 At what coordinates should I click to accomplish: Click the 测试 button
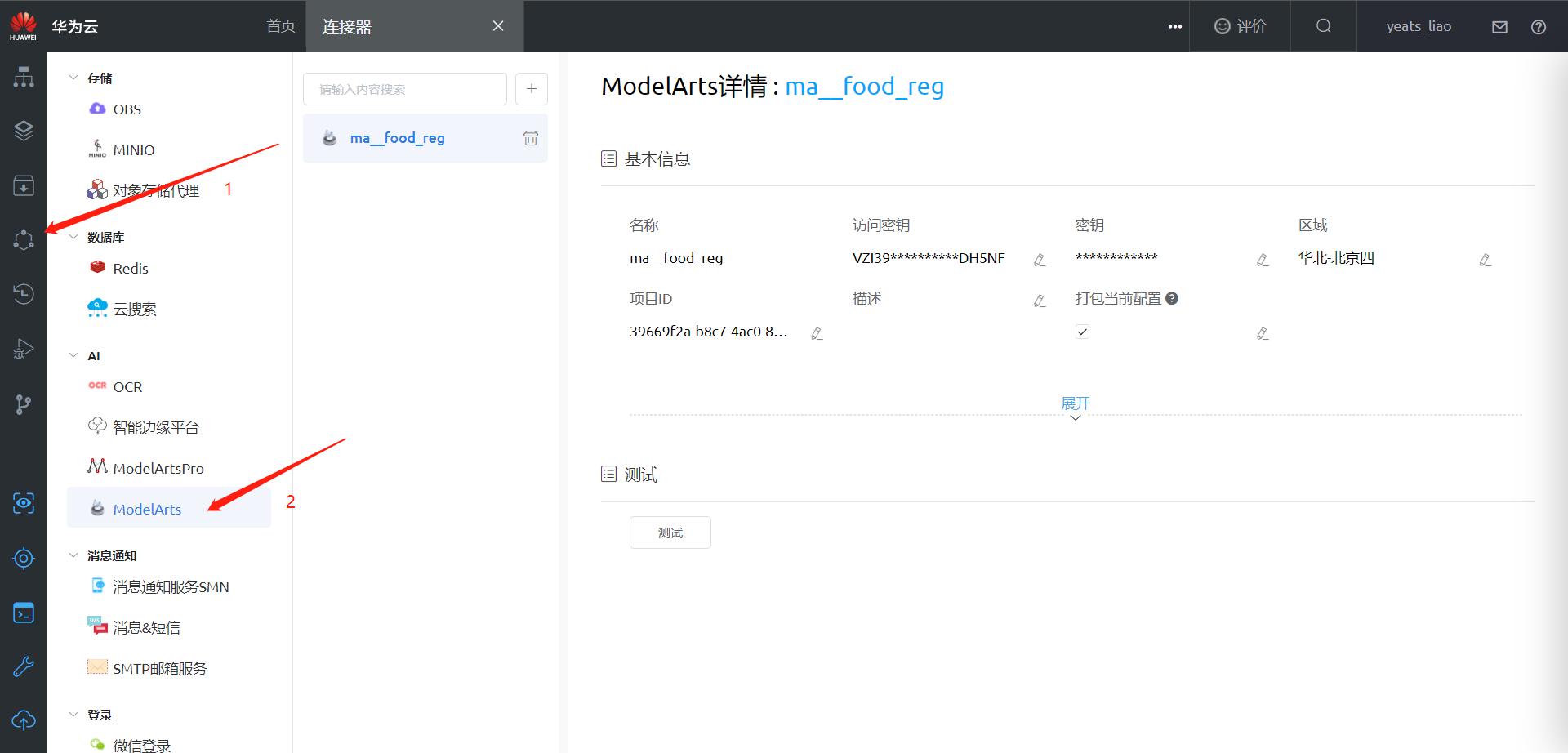pos(670,532)
